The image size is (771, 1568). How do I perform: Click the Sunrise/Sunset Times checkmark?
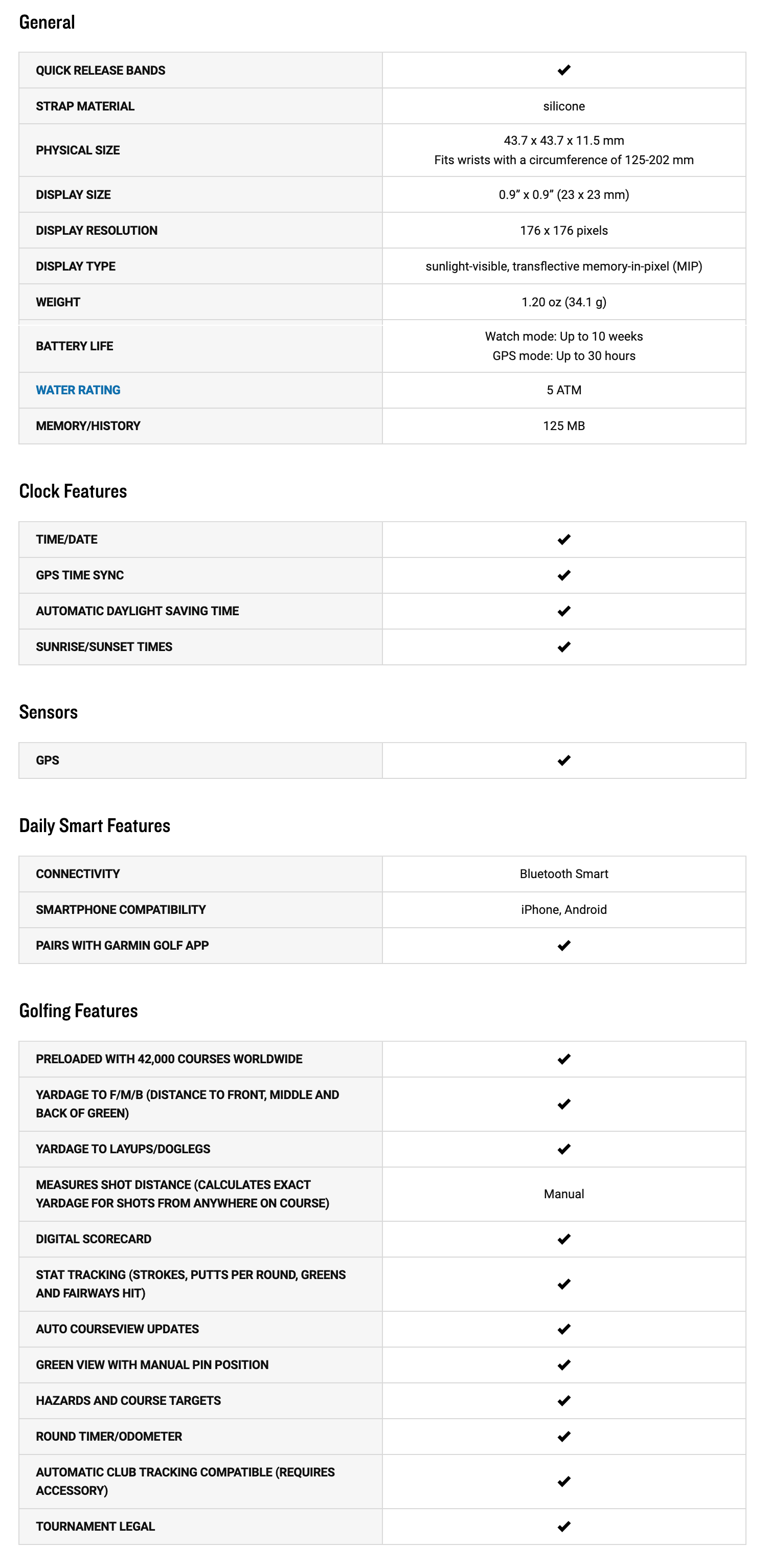pyautogui.click(x=563, y=646)
